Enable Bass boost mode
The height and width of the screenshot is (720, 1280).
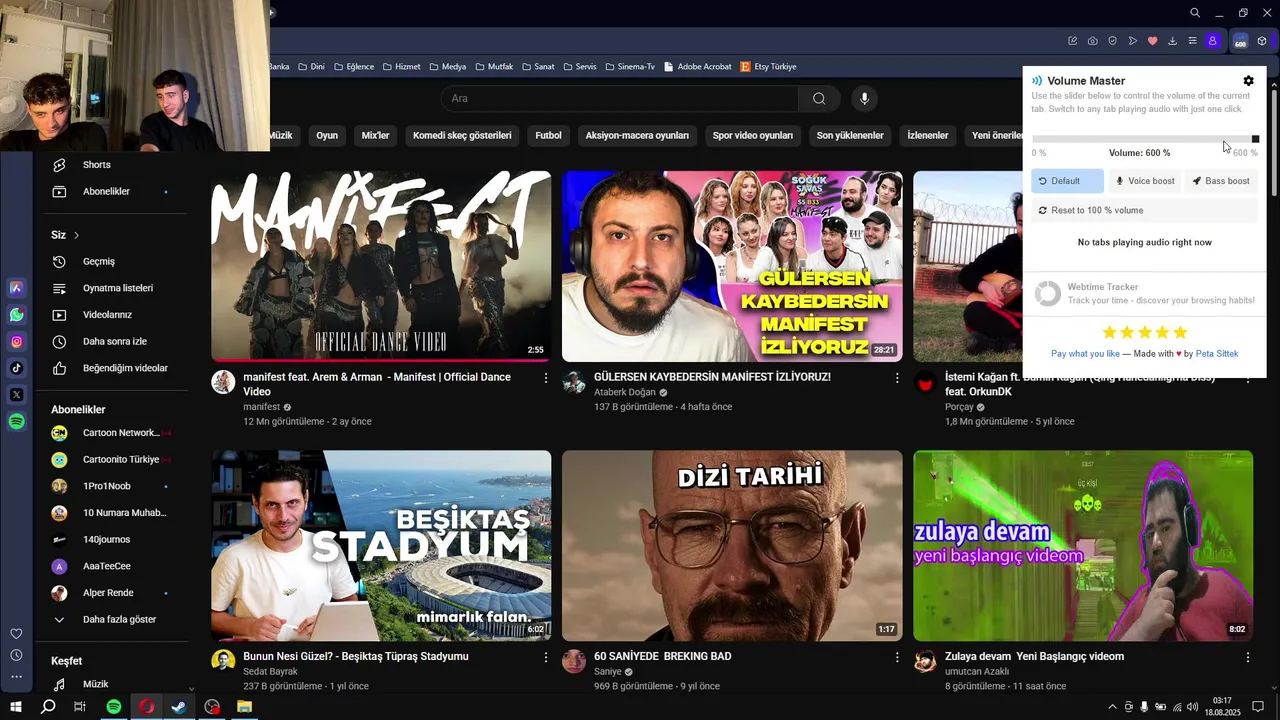pos(1221,181)
